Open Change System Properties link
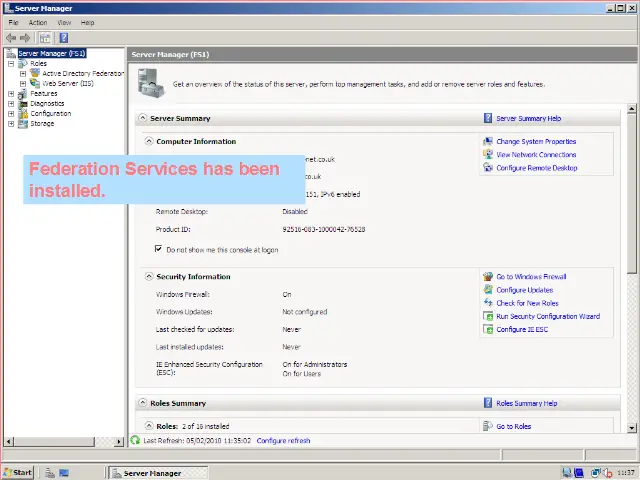Image resolution: width=640 pixels, height=480 pixels. (536, 142)
